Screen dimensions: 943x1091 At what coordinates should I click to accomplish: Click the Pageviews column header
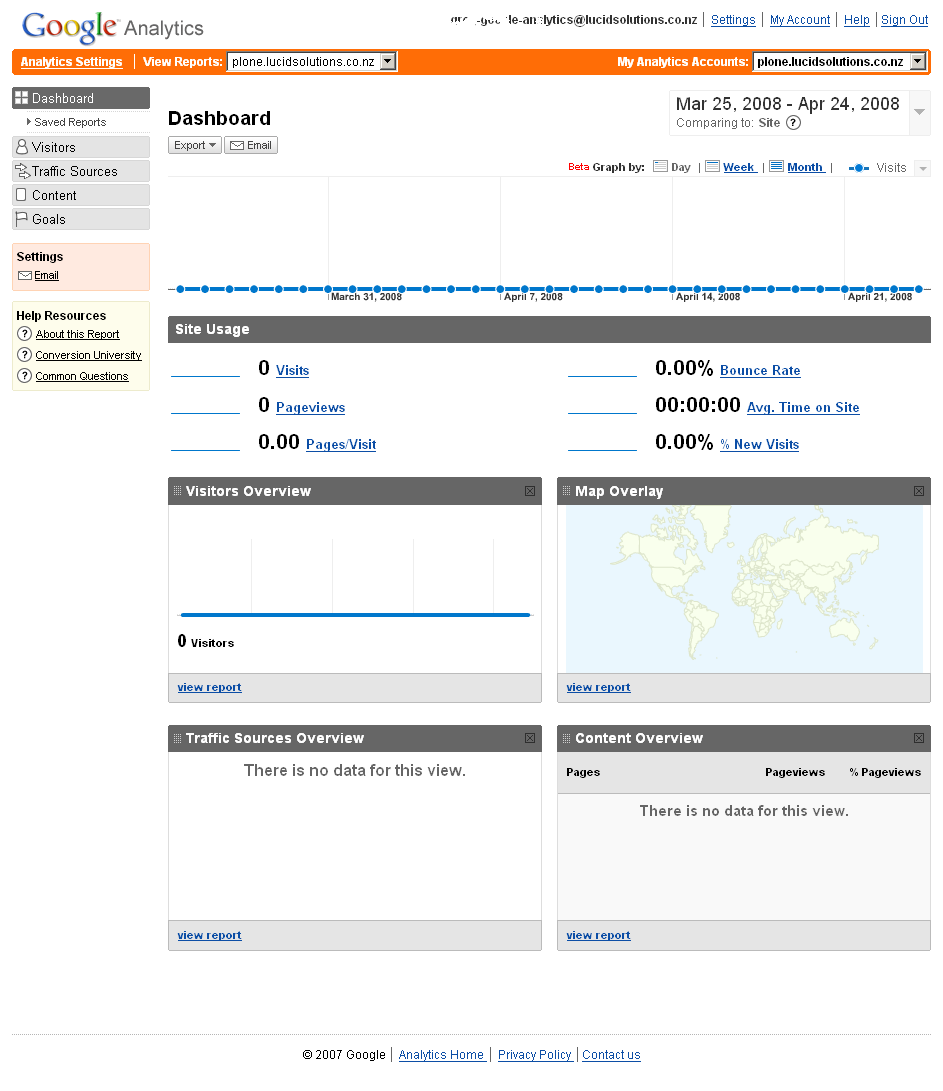(795, 772)
